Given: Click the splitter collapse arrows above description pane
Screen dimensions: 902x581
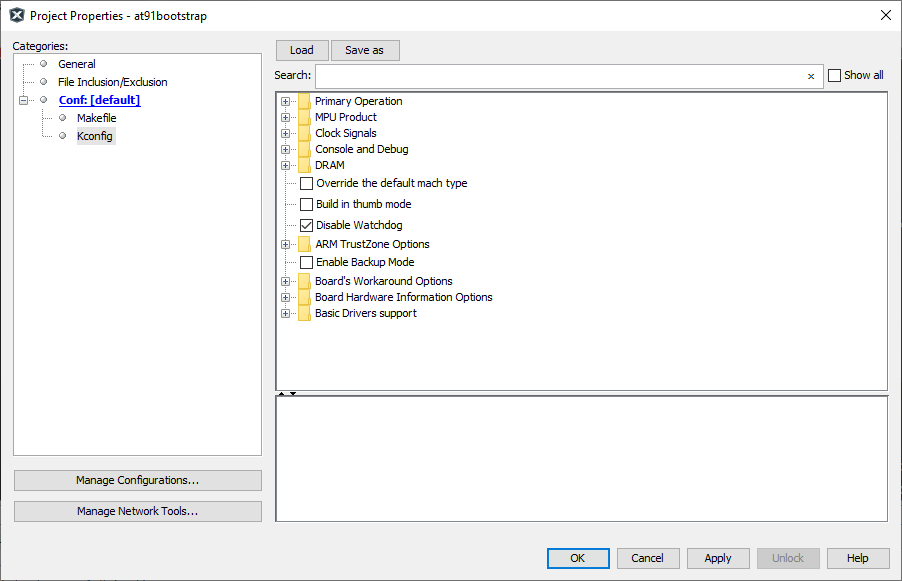Looking at the screenshot, I should (x=286, y=394).
